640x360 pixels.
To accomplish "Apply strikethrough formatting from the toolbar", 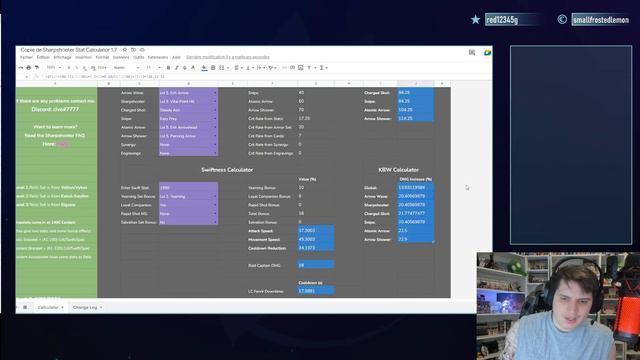I will click(x=184, y=68).
